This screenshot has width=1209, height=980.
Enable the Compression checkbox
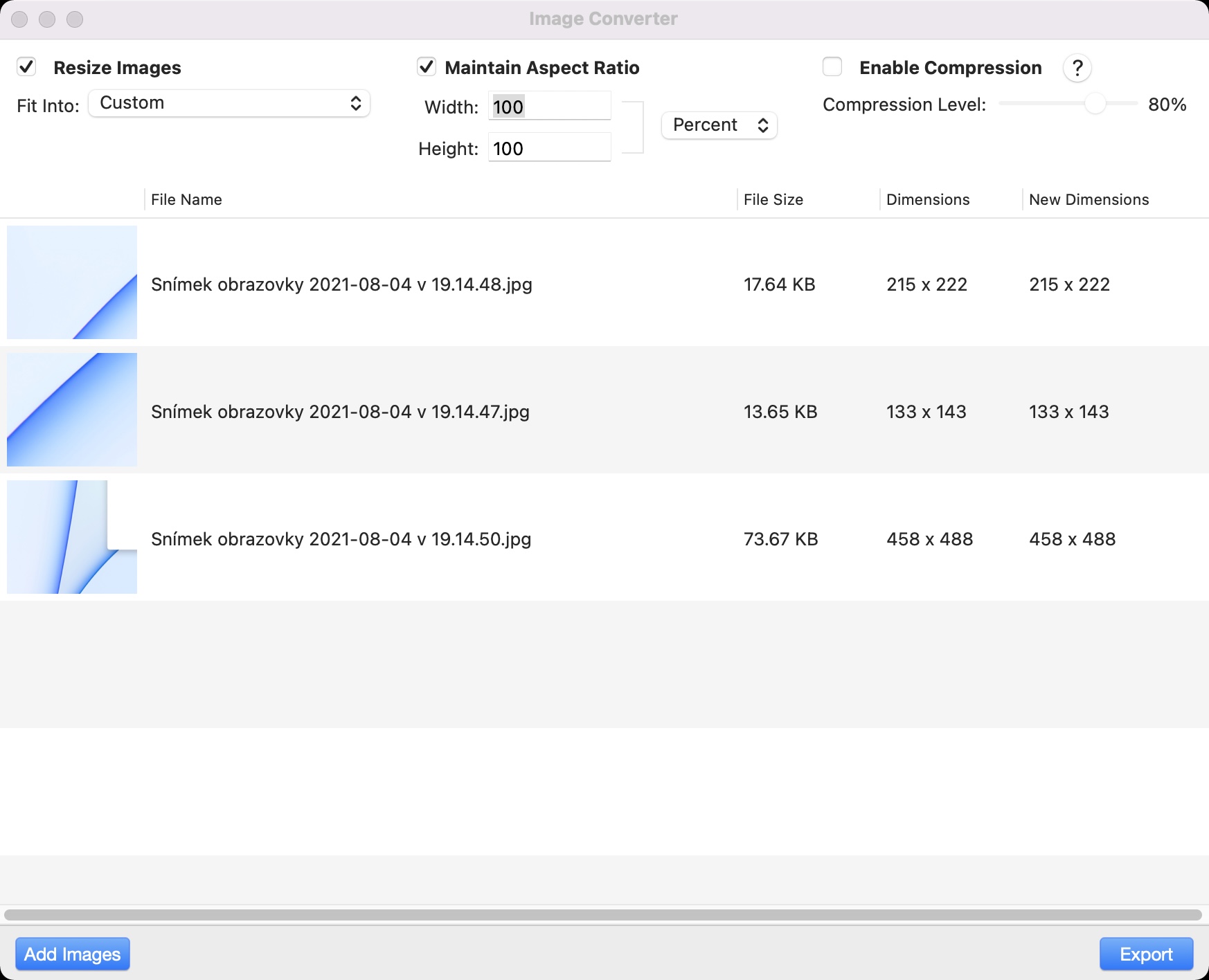click(832, 67)
